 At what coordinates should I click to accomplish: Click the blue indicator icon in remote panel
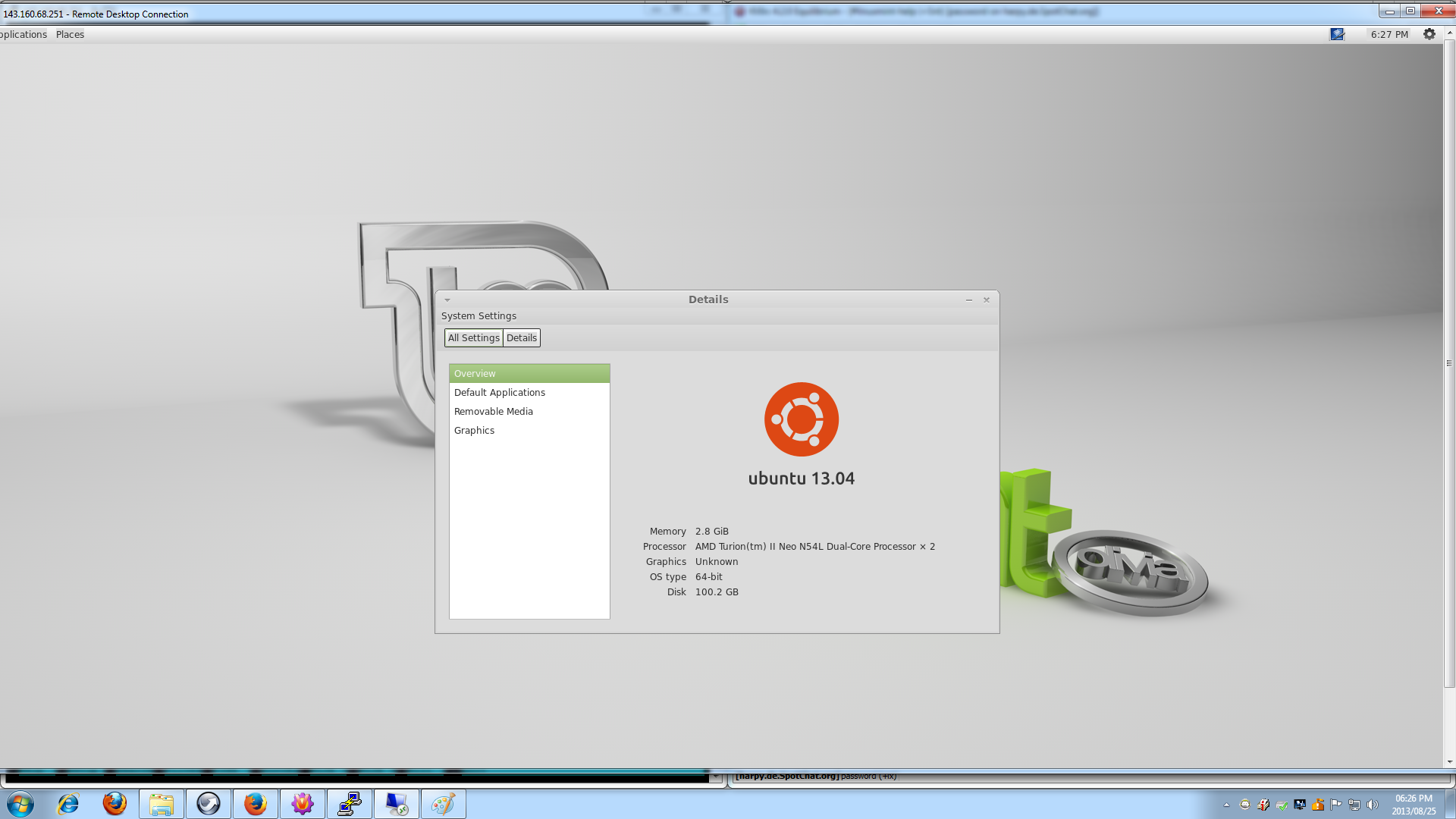1337,34
